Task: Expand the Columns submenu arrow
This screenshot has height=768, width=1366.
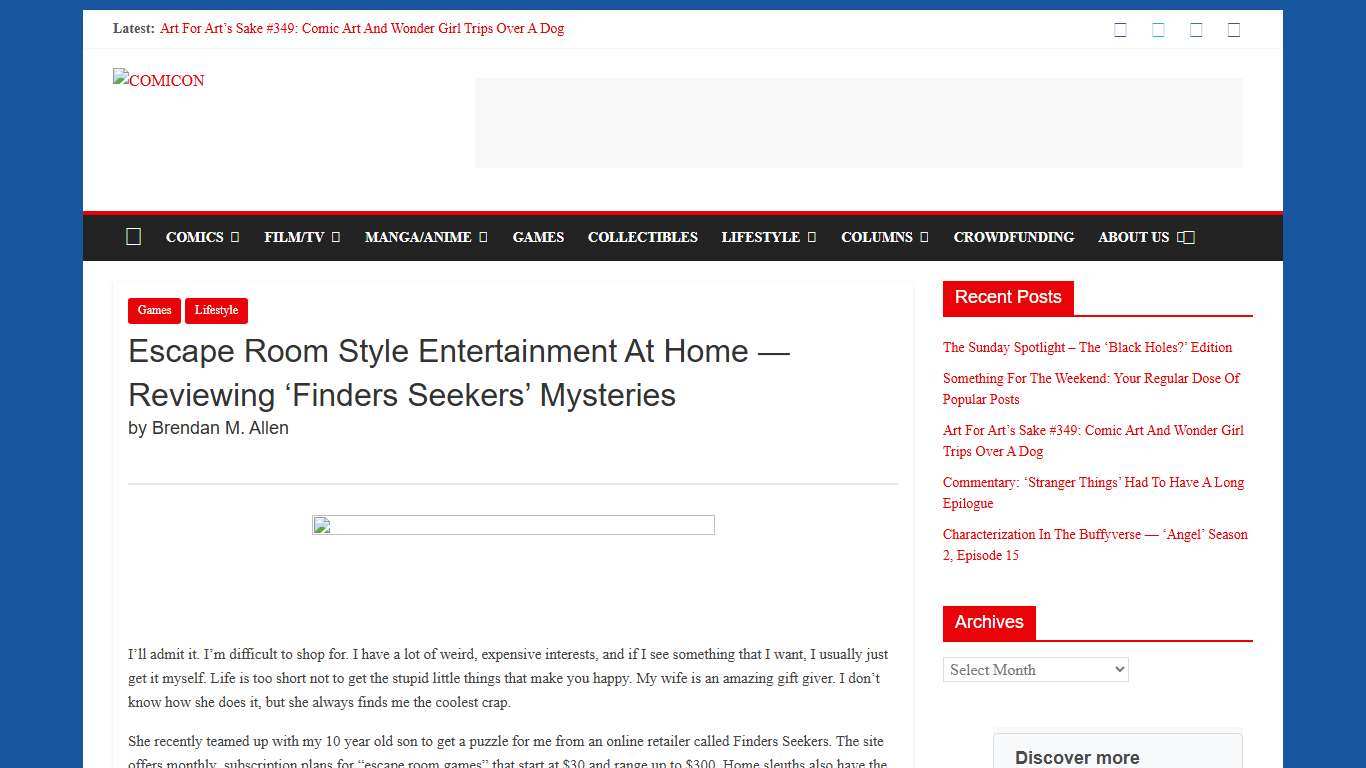Action: 924,237
